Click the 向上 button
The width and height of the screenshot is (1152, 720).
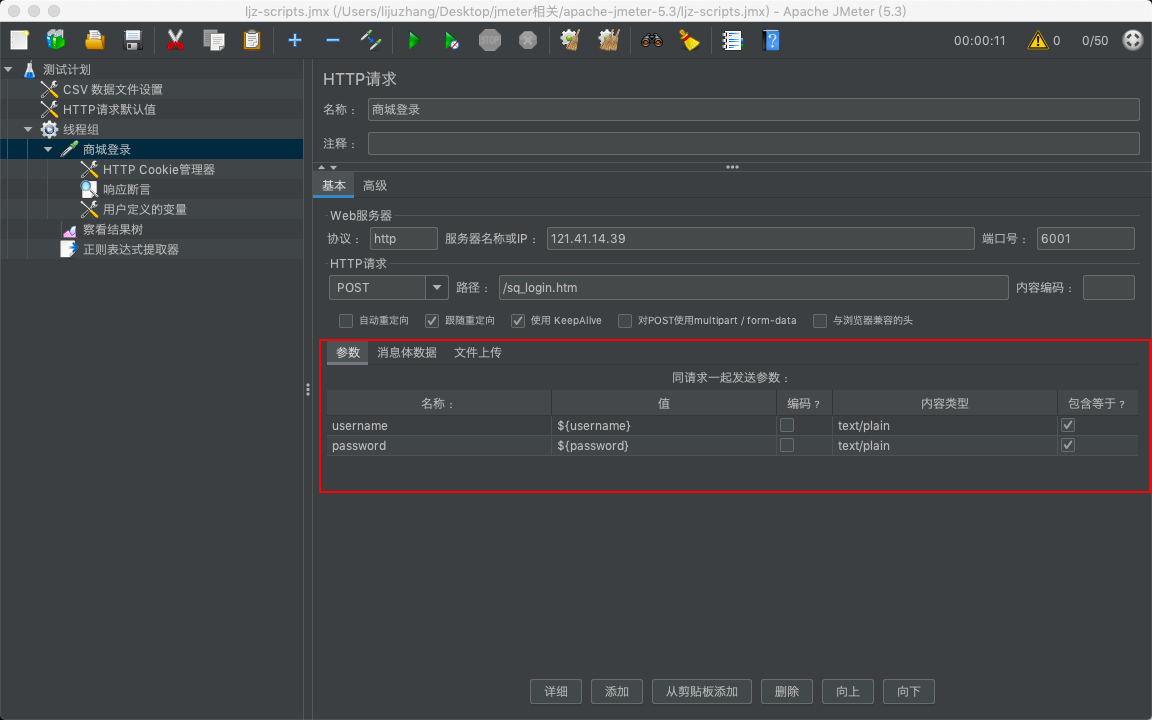[848, 691]
